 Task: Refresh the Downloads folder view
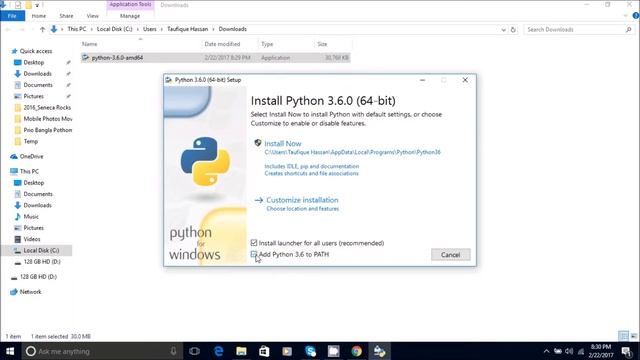click(513, 29)
